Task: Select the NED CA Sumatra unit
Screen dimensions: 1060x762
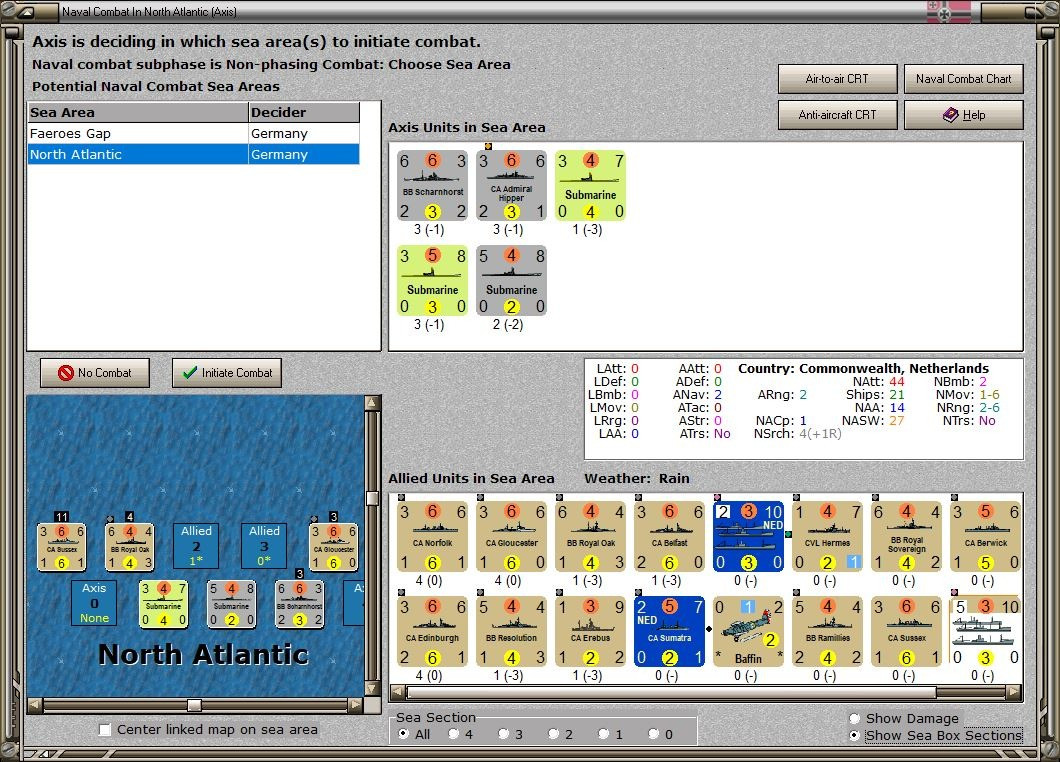Action: click(670, 632)
